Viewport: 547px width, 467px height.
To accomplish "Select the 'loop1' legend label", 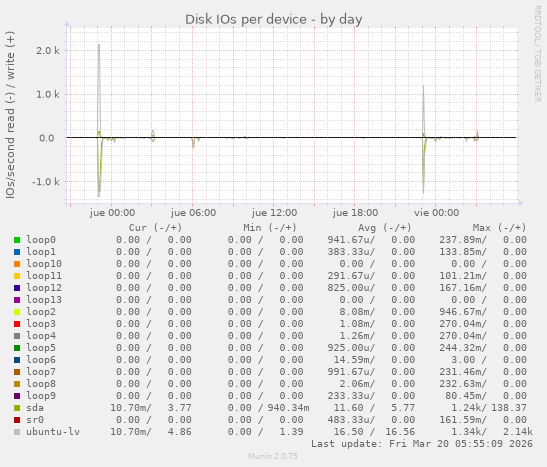I will point(41,252).
